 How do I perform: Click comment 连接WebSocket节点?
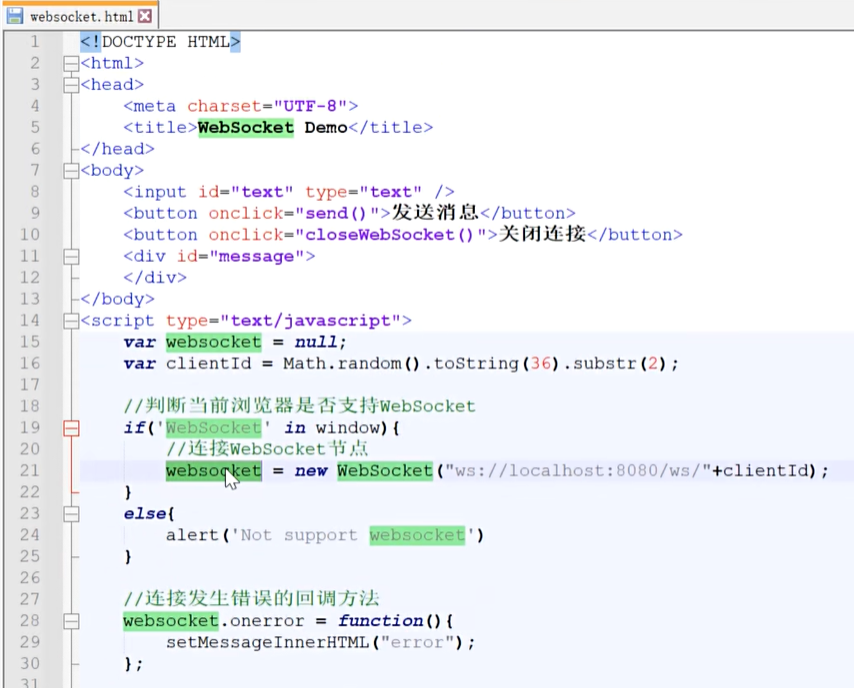[267, 449]
